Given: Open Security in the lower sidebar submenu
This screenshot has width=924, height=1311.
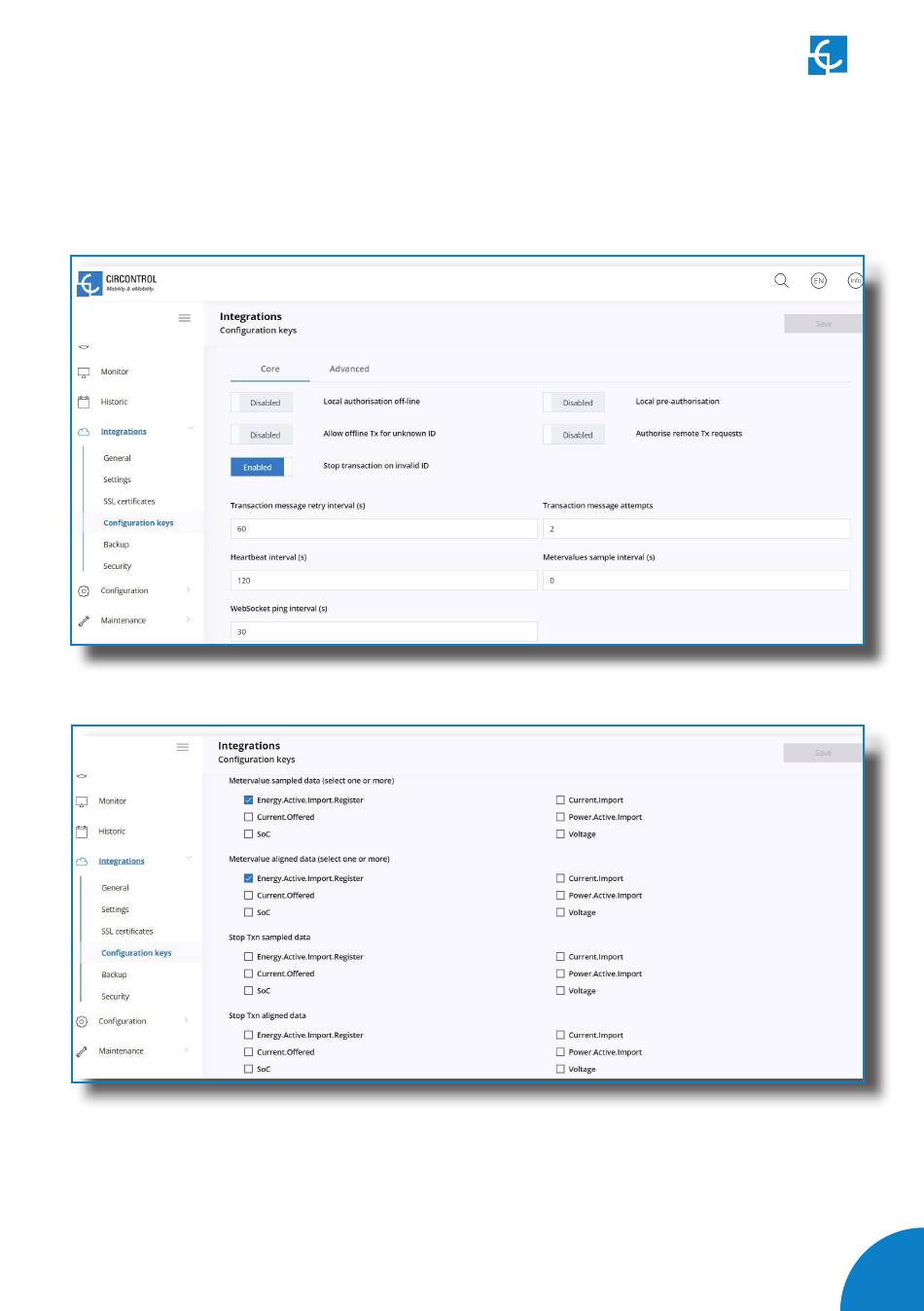Looking at the screenshot, I should (x=115, y=997).
